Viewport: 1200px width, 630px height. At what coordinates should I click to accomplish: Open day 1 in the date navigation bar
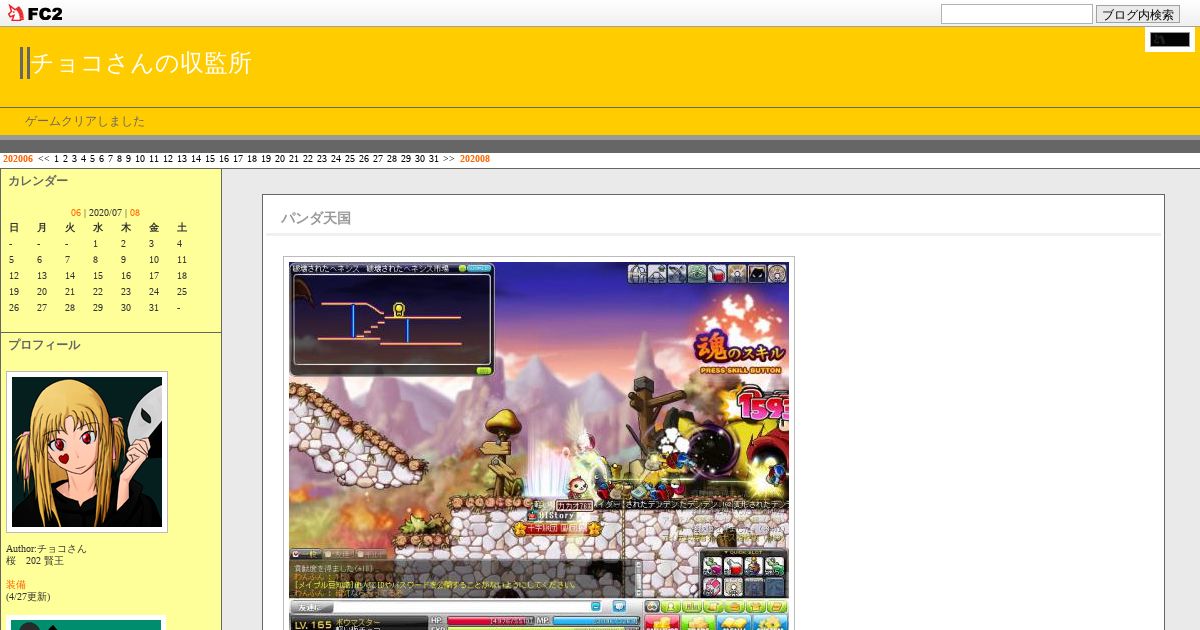pyautogui.click(x=57, y=159)
